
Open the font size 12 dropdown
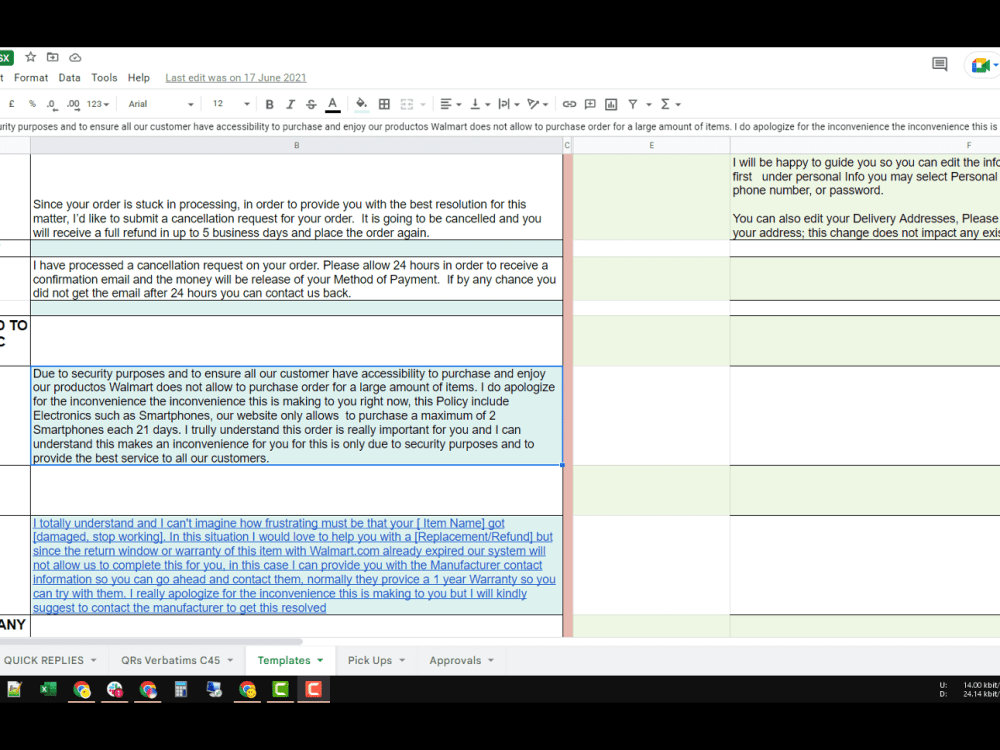[x=231, y=104]
